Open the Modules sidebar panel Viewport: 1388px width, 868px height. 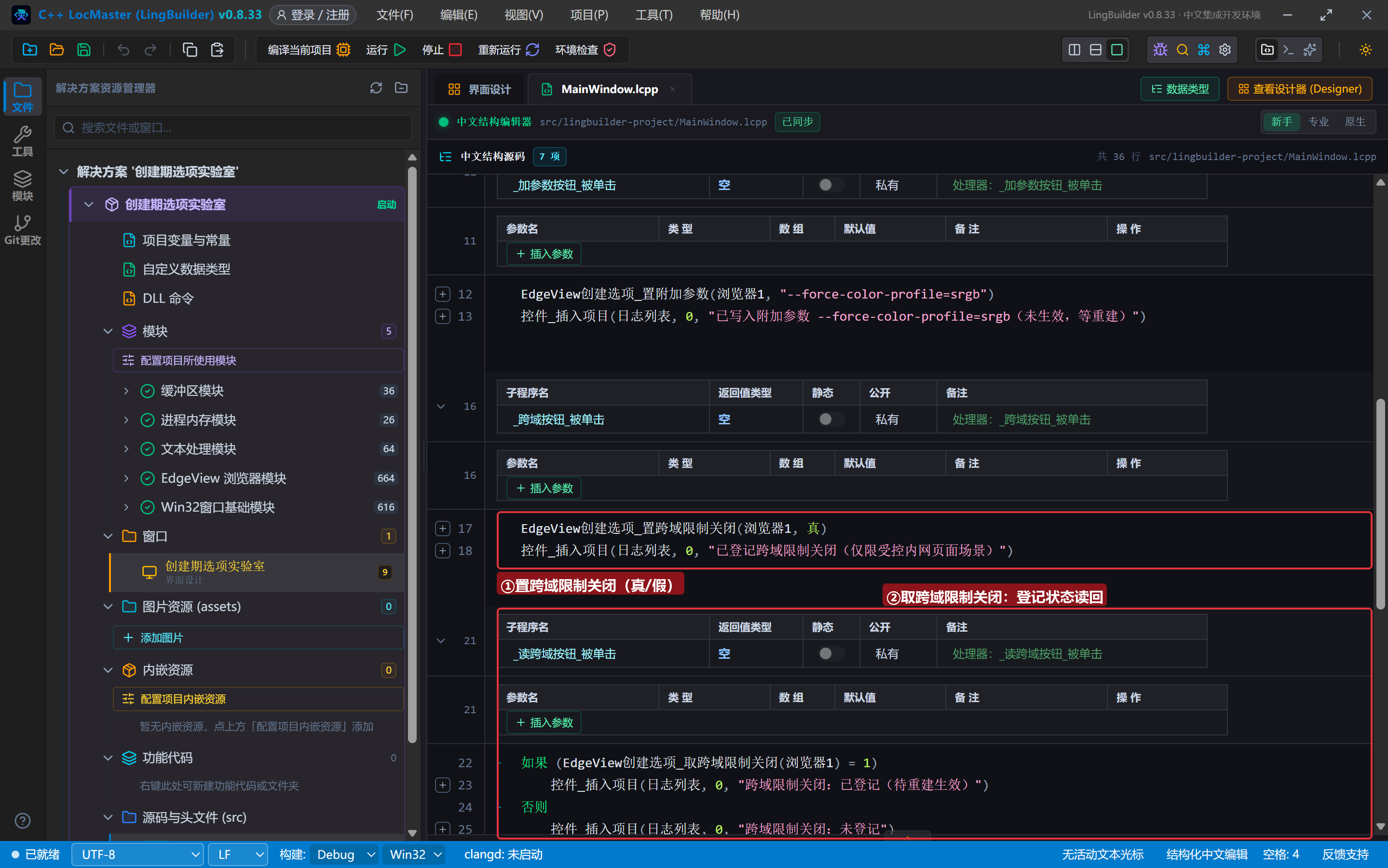(x=22, y=185)
